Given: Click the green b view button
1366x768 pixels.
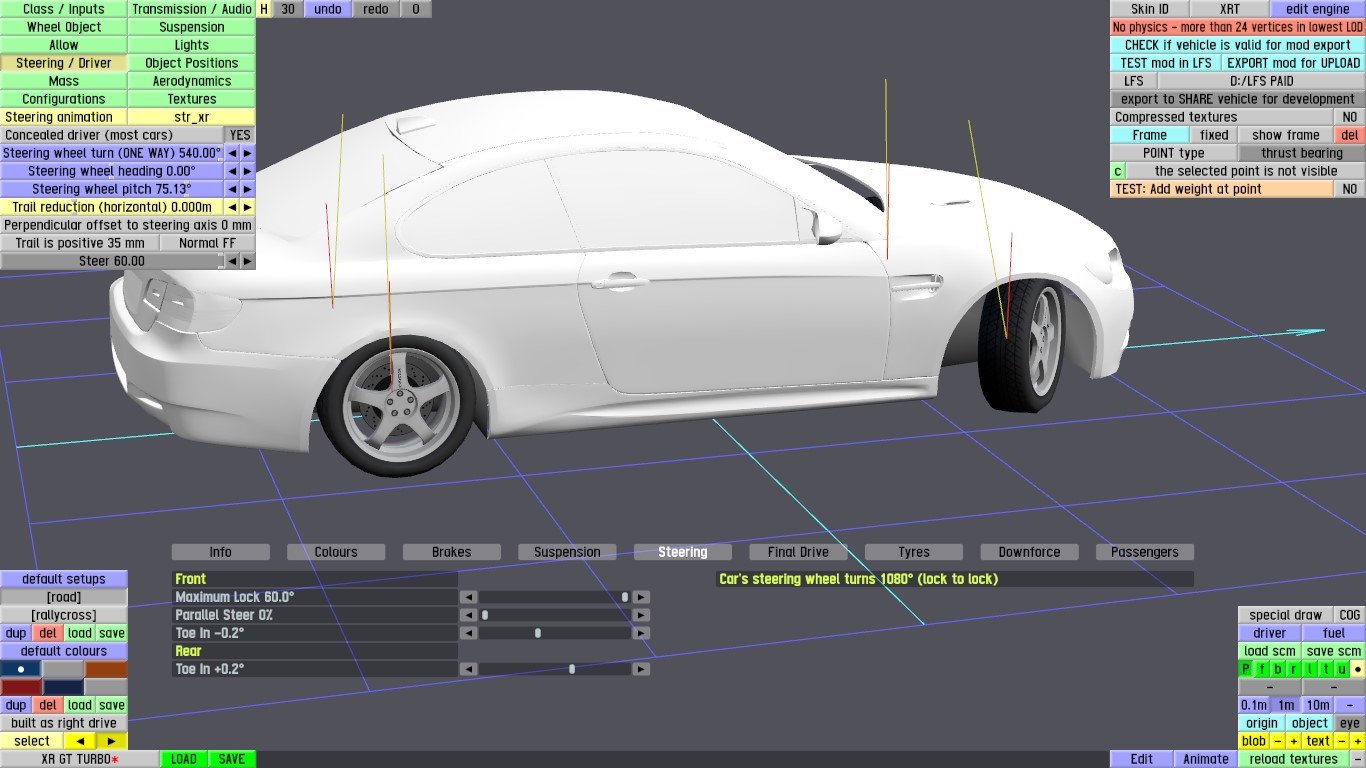Looking at the screenshot, I should (x=1278, y=669).
